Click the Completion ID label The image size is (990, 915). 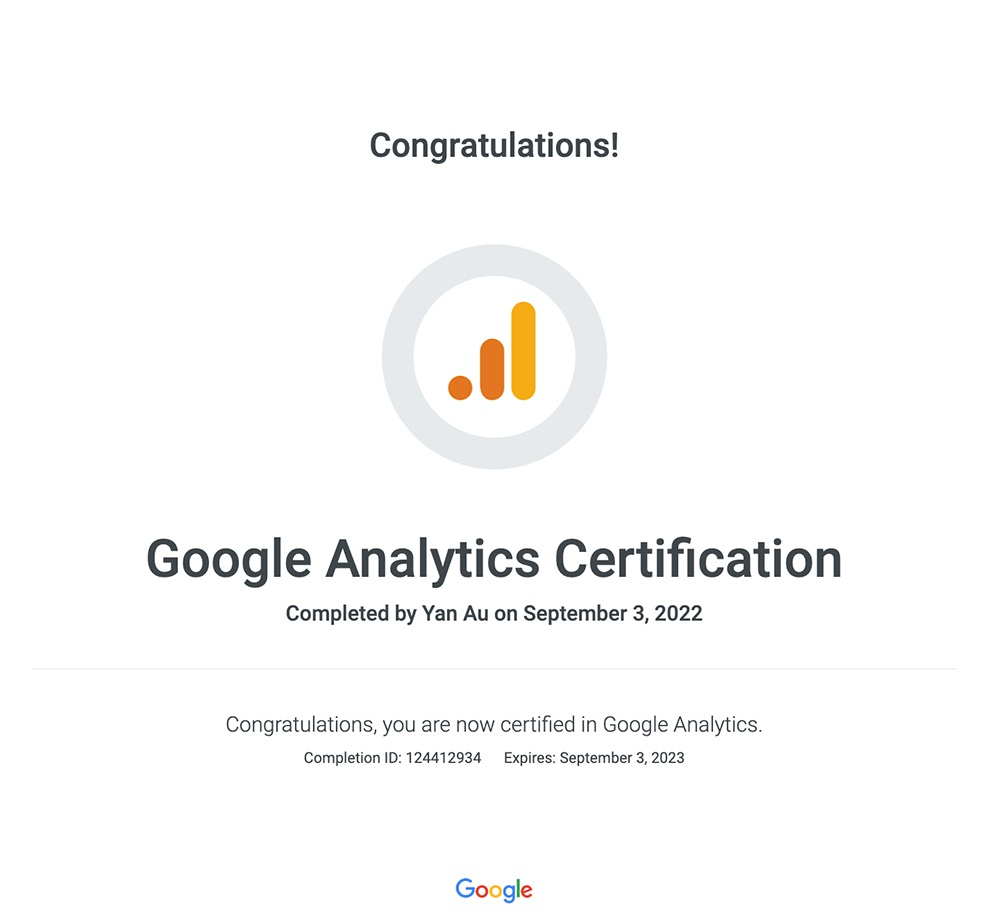[x=352, y=758]
